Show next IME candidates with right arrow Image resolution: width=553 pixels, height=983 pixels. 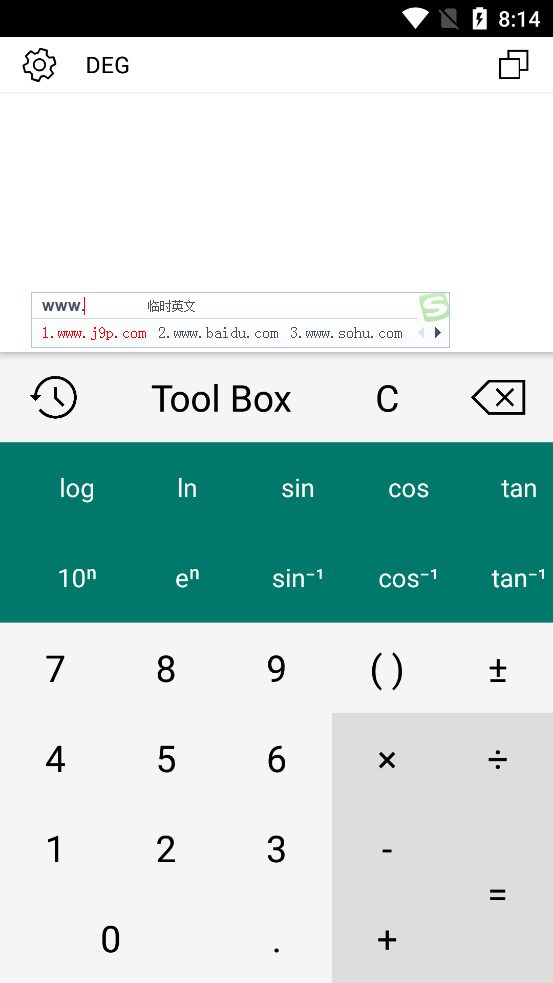(438, 333)
